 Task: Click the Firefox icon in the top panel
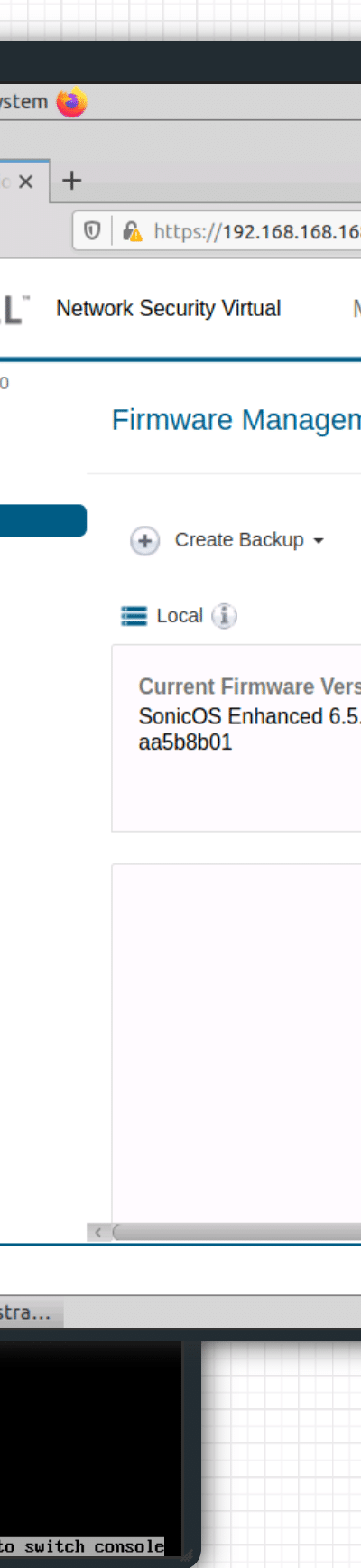(x=71, y=102)
